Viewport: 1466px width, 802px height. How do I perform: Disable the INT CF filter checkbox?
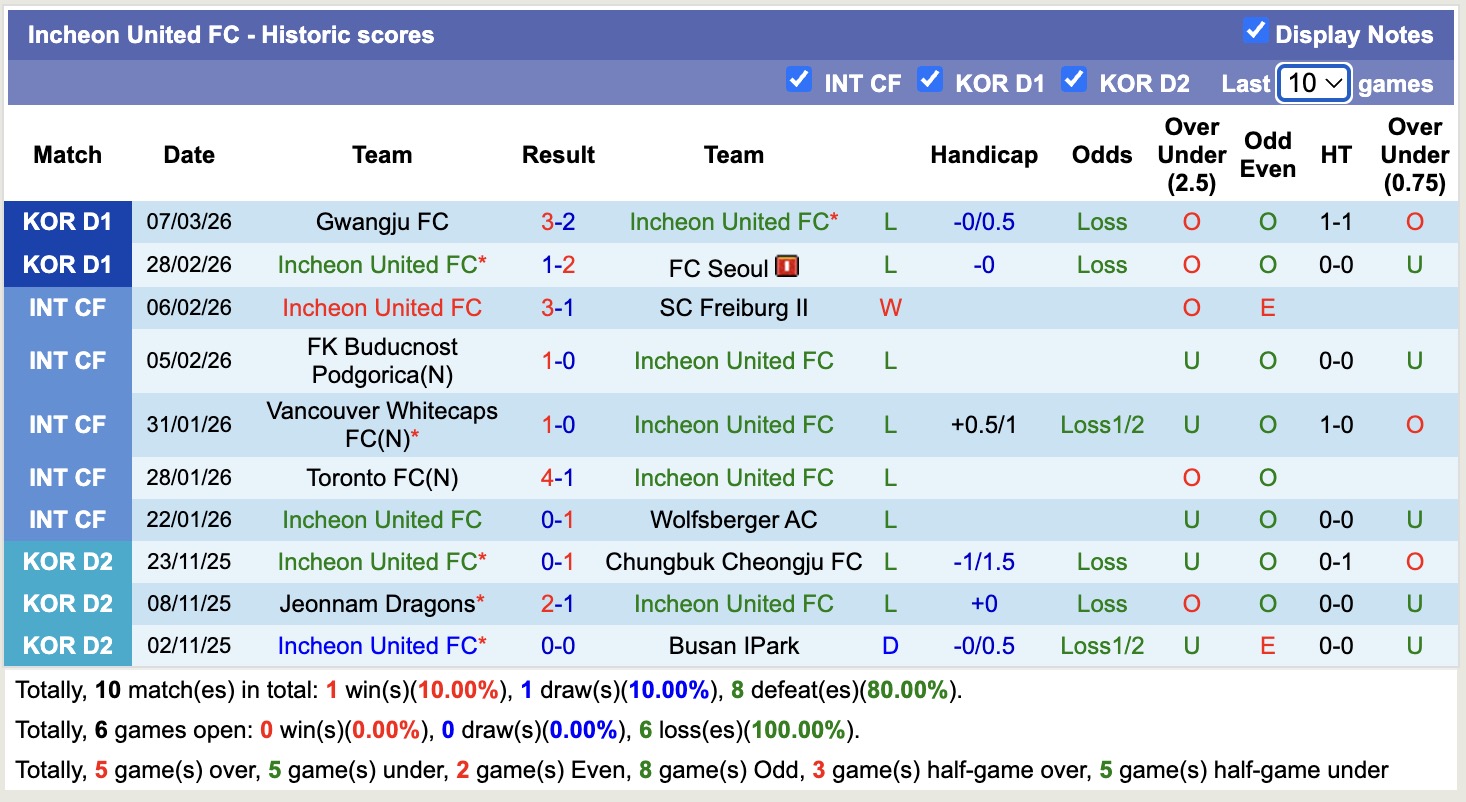coord(799,81)
